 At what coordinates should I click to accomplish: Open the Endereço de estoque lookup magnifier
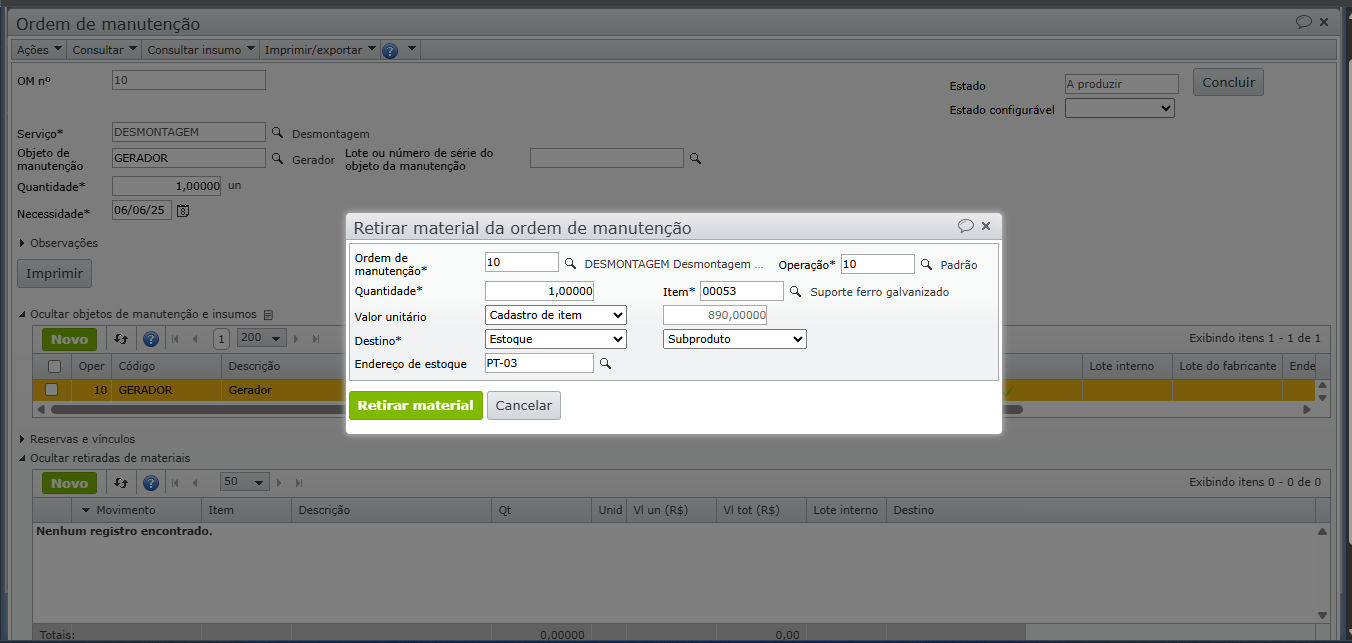pos(604,364)
